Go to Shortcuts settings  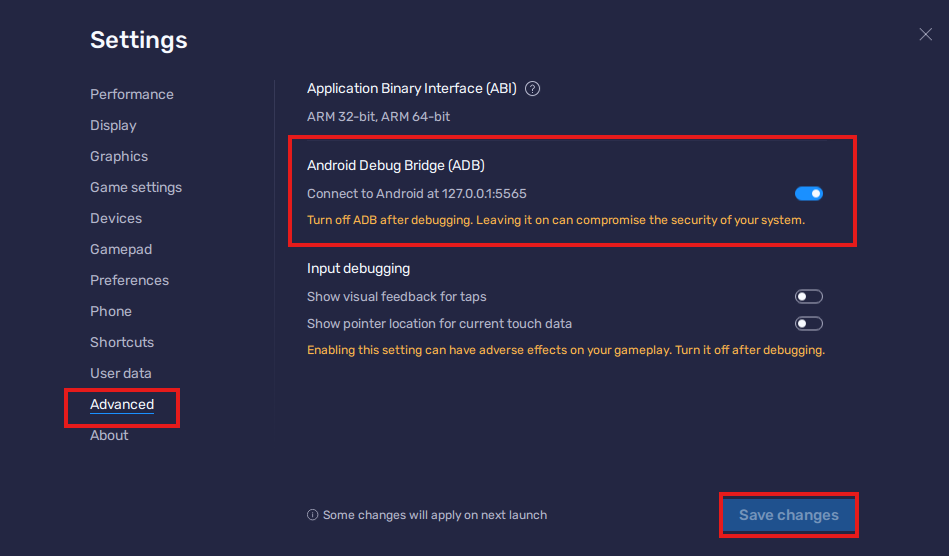click(122, 342)
